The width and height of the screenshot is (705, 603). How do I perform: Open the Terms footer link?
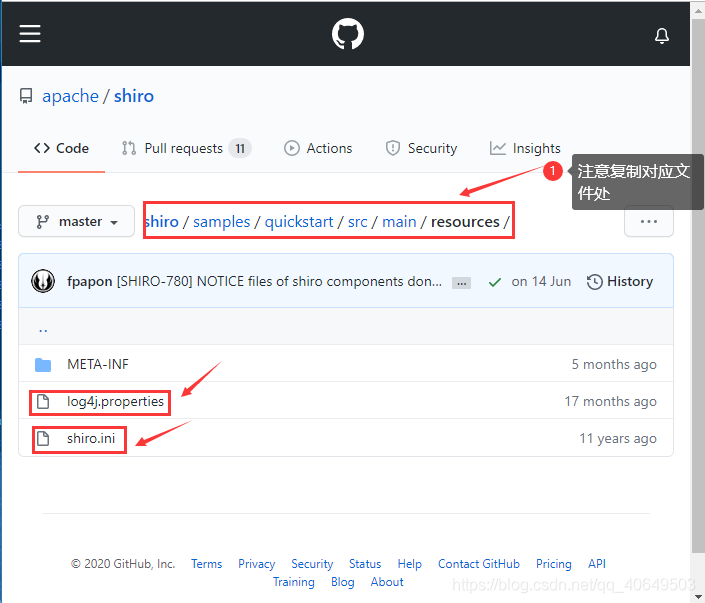coord(207,564)
